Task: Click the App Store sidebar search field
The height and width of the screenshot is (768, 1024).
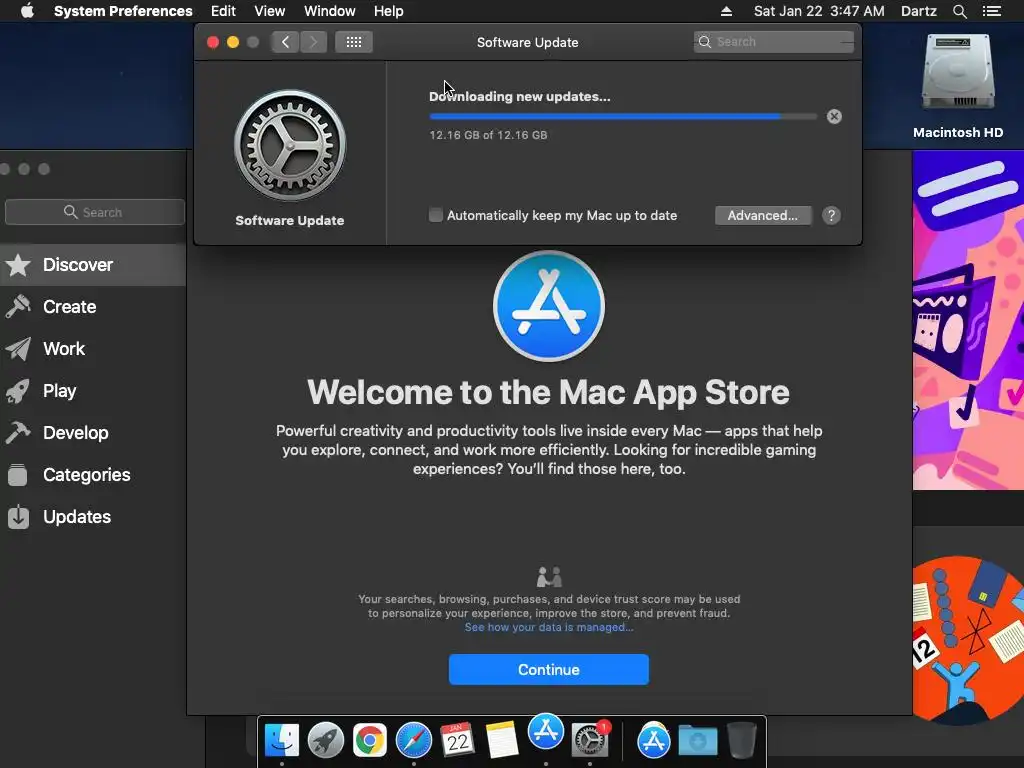Action: (x=95, y=212)
